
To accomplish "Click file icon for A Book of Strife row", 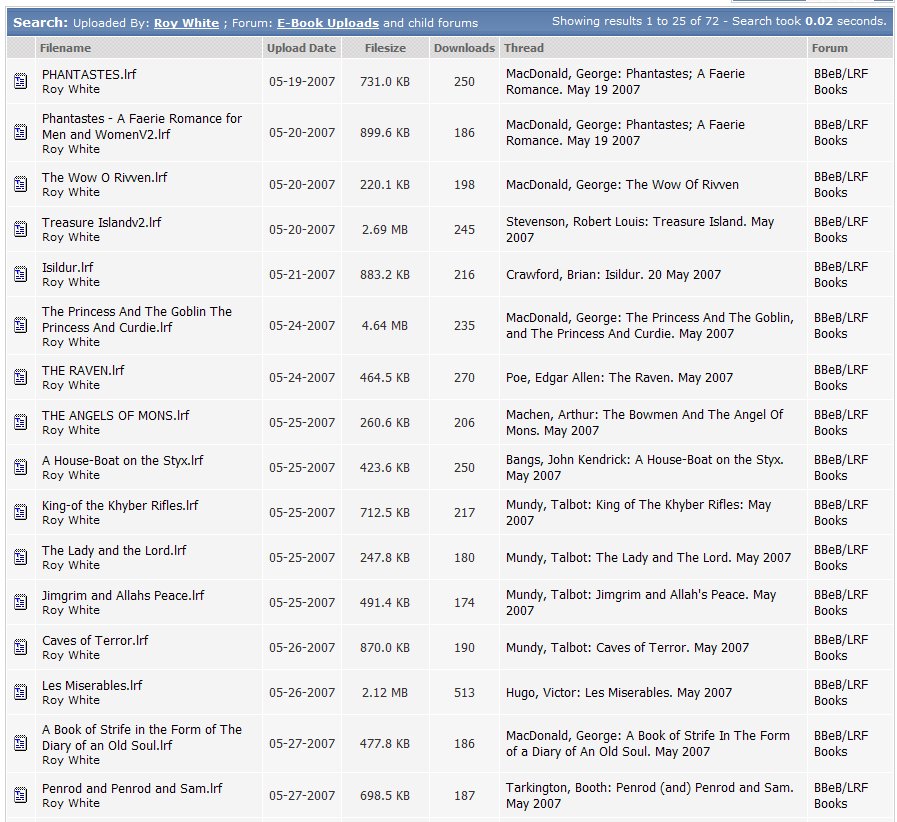I will 21,744.
